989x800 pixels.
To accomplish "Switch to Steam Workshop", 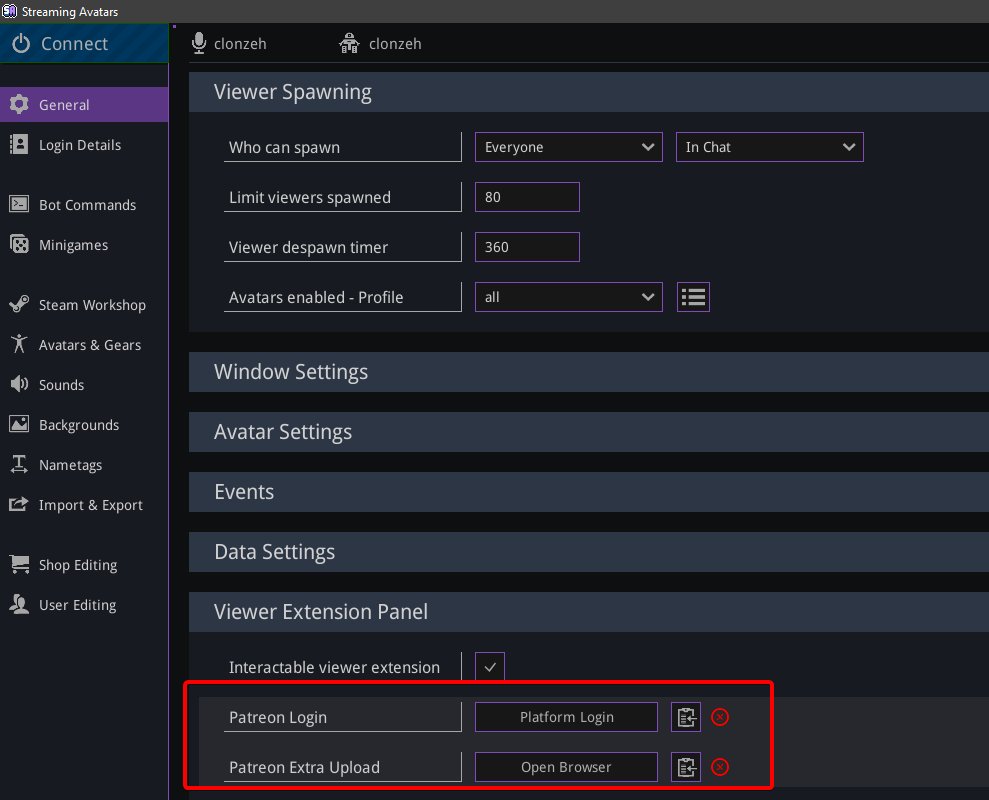I will coord(84,305).
